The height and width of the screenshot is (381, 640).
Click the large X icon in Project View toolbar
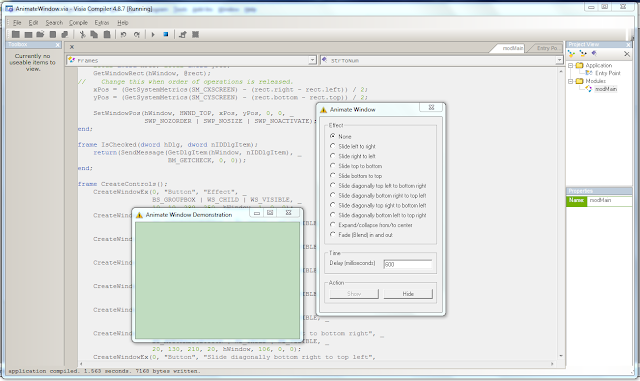627,53
